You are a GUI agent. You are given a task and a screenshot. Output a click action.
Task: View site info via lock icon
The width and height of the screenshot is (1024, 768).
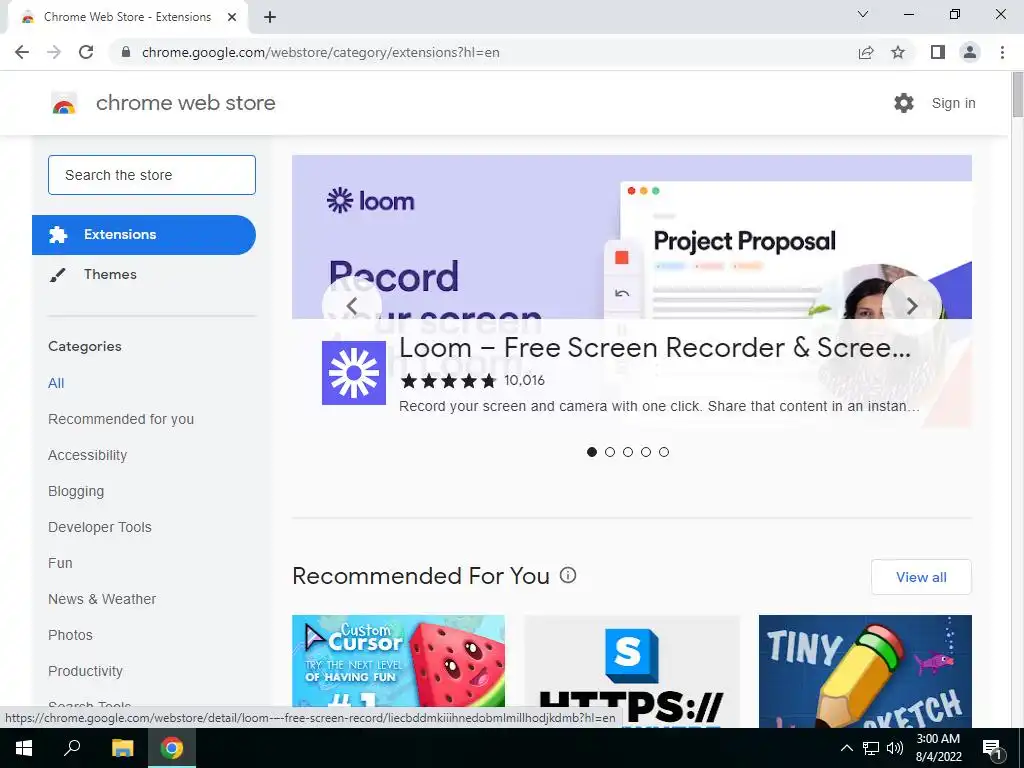point(126,52)
